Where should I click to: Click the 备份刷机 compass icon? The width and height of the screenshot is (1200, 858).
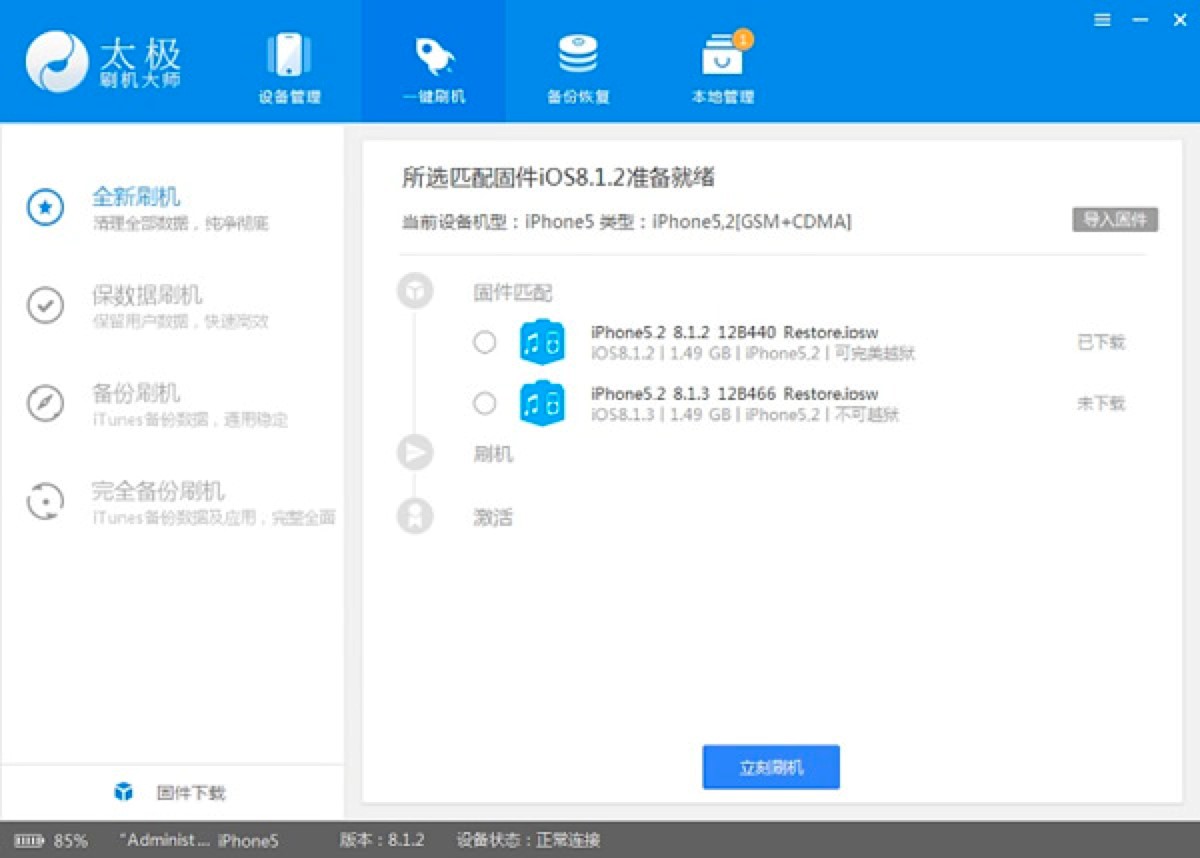click(45, 404)
